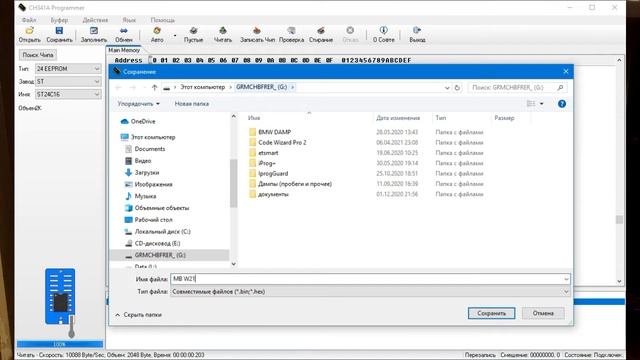
Task: Click the Имя column header
Action: pyautogui.click(x=254, y=118)
